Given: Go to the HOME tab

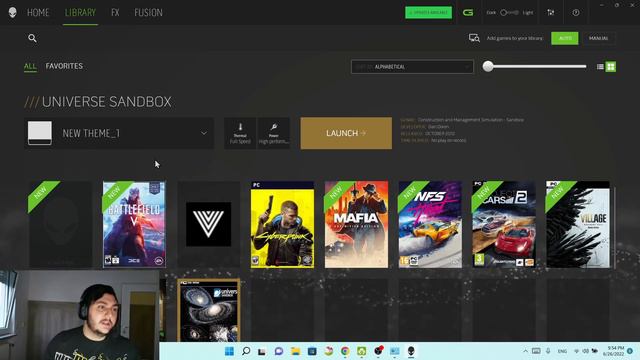Looking at the screenshot, I should click(x=38, y=13).
